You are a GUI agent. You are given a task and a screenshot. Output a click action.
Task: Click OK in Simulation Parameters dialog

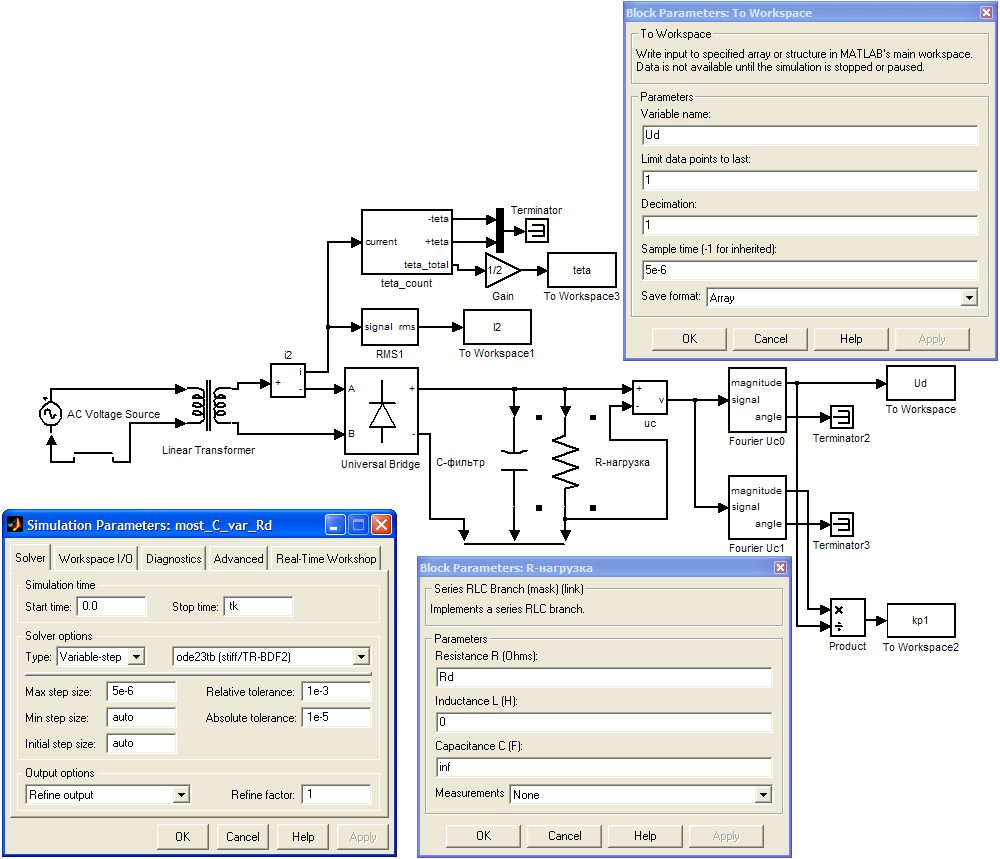pos(183,837)
